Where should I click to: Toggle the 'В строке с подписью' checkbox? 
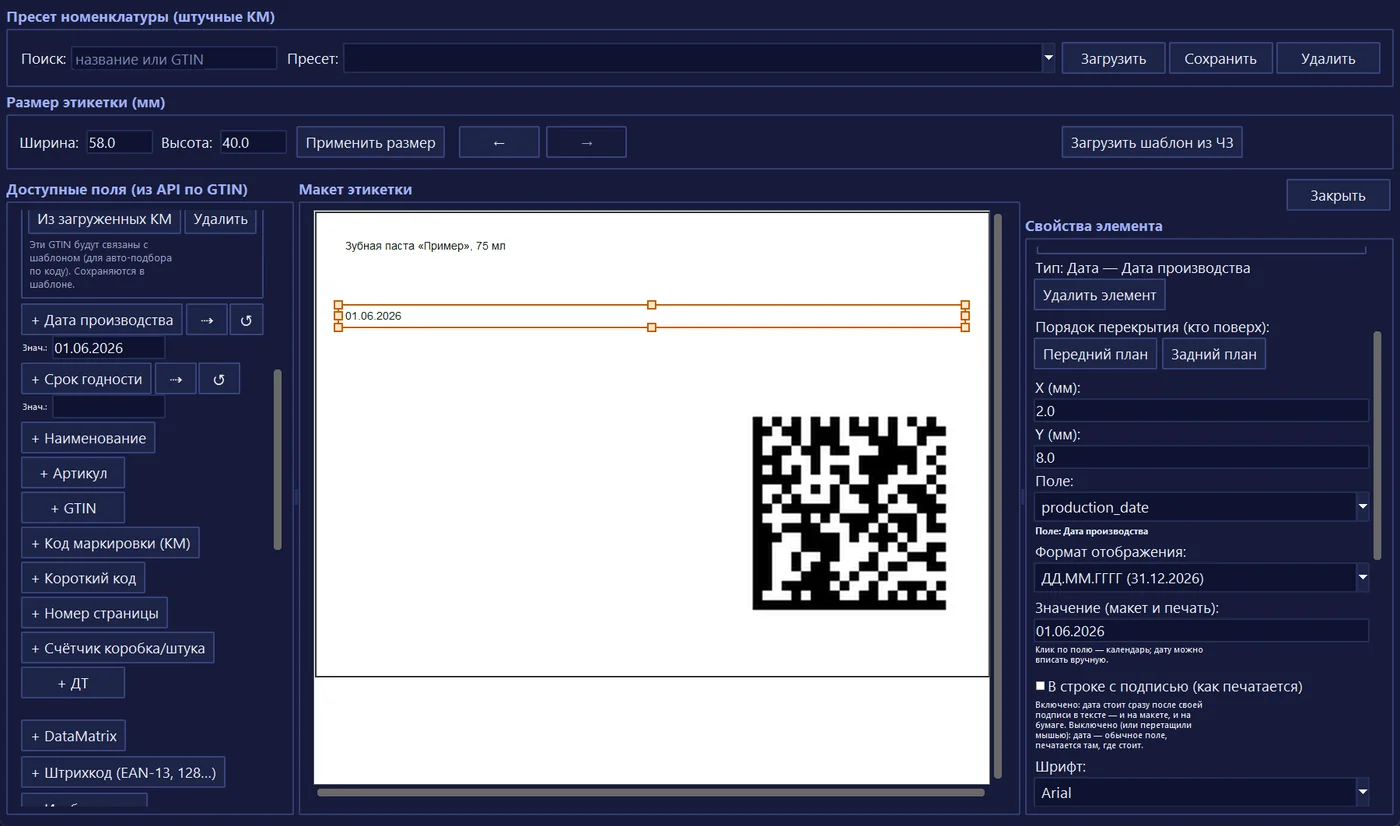[1040, 686]
